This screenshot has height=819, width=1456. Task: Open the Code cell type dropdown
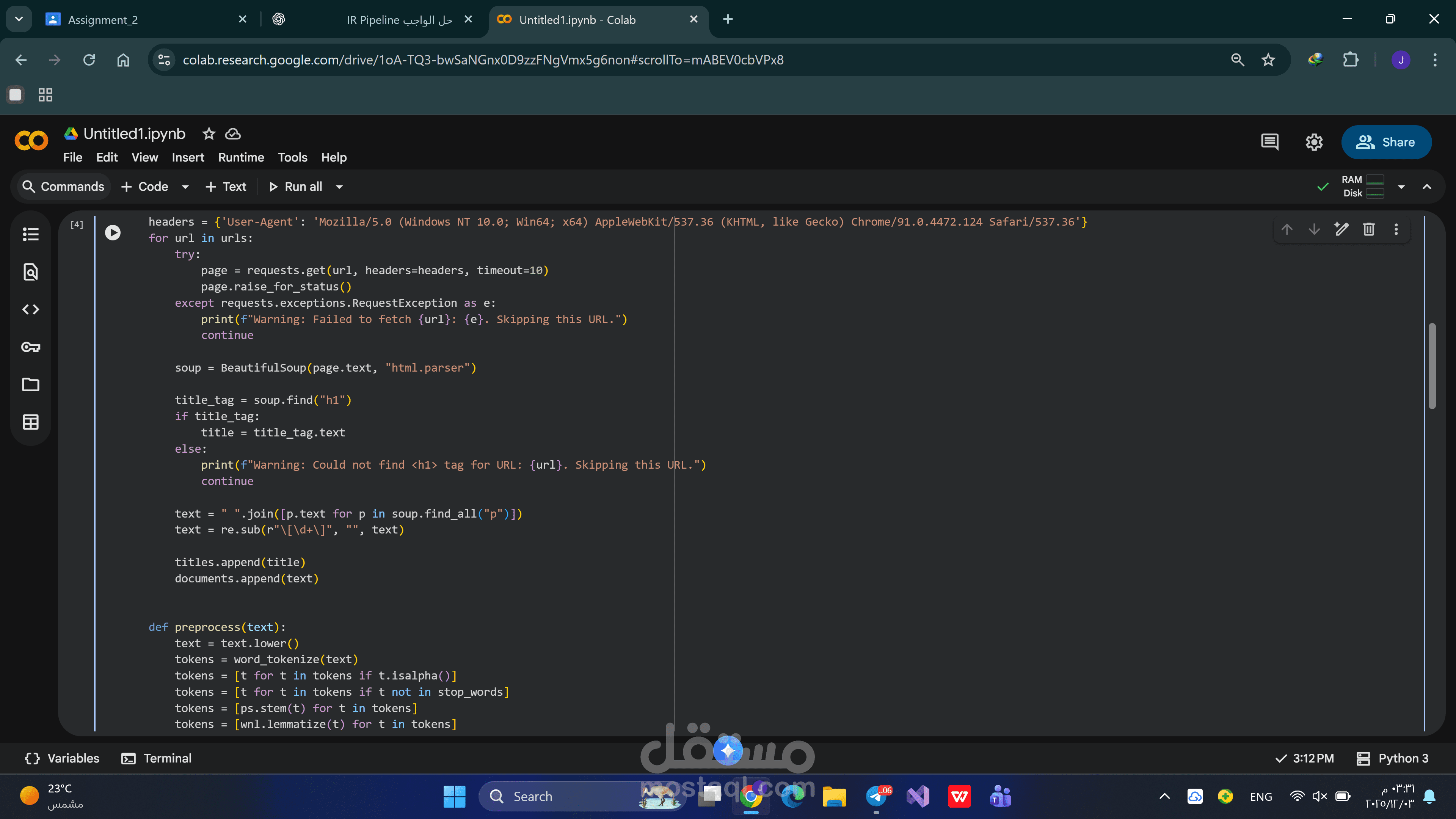(185, 187)
